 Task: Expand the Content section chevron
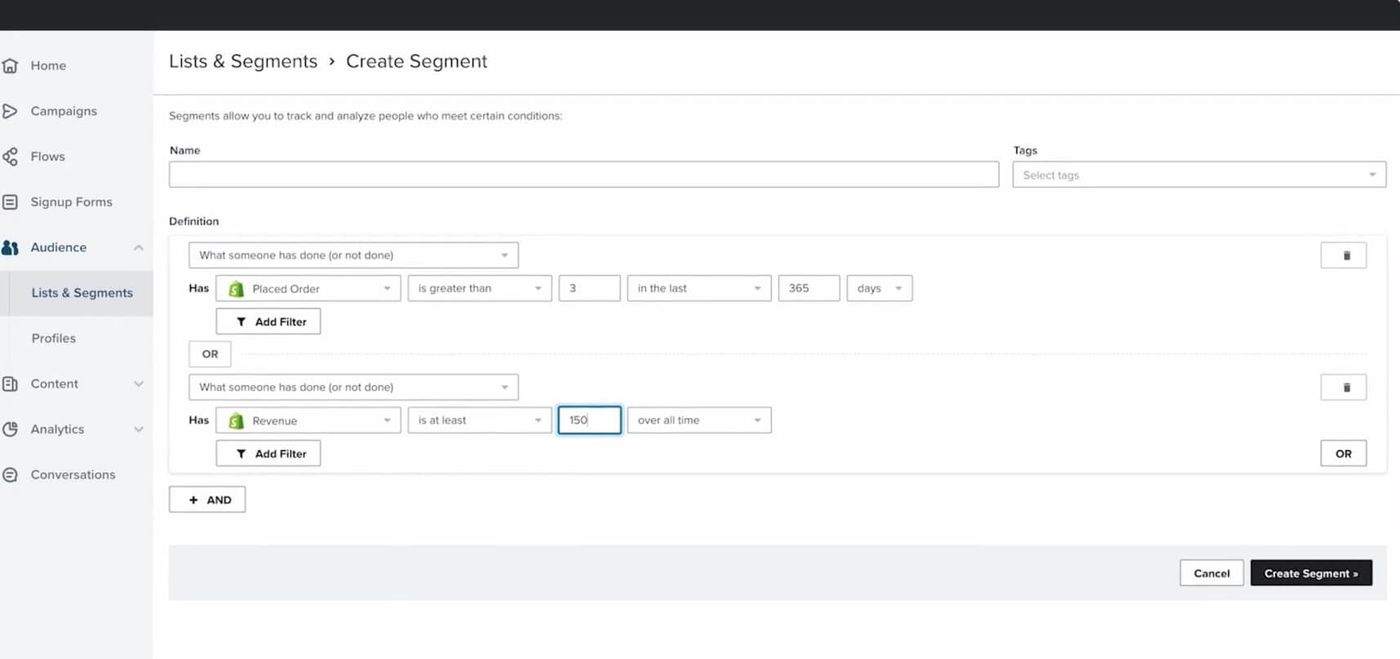click(138, 384)
